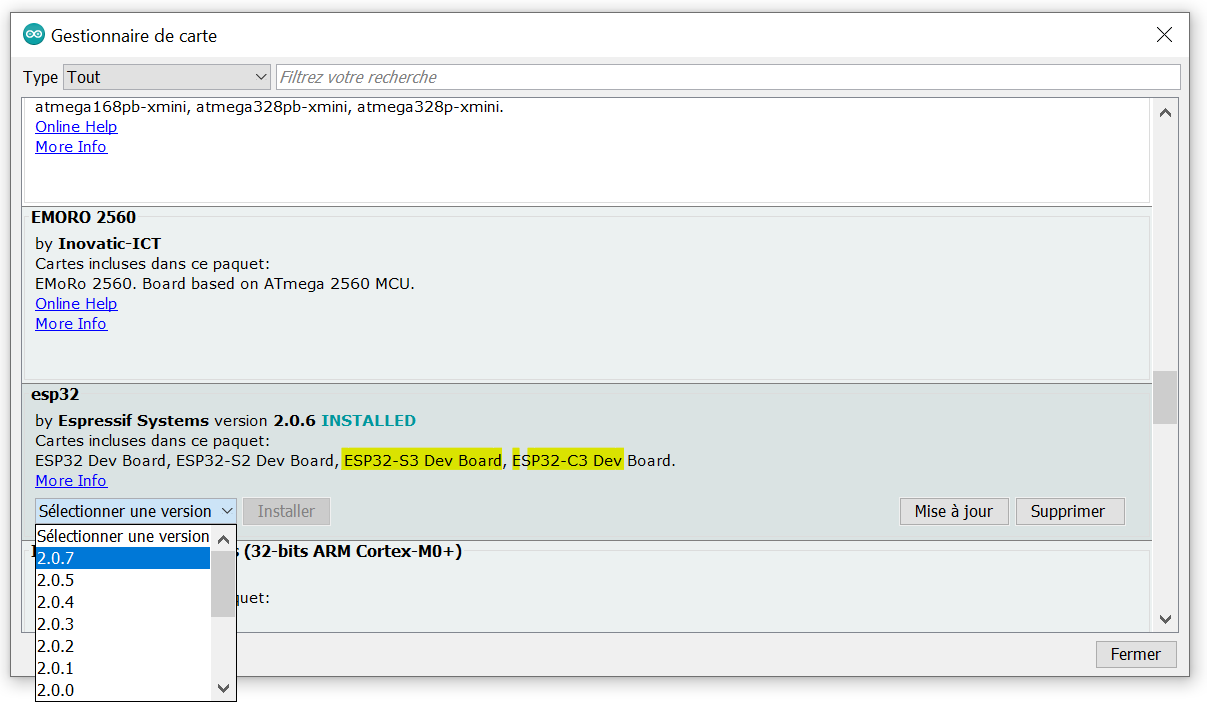The height and width of the screenshot is (717, 1207).
Task: Click the Sélectionner une version dropdown
Action: pos(136,511)
